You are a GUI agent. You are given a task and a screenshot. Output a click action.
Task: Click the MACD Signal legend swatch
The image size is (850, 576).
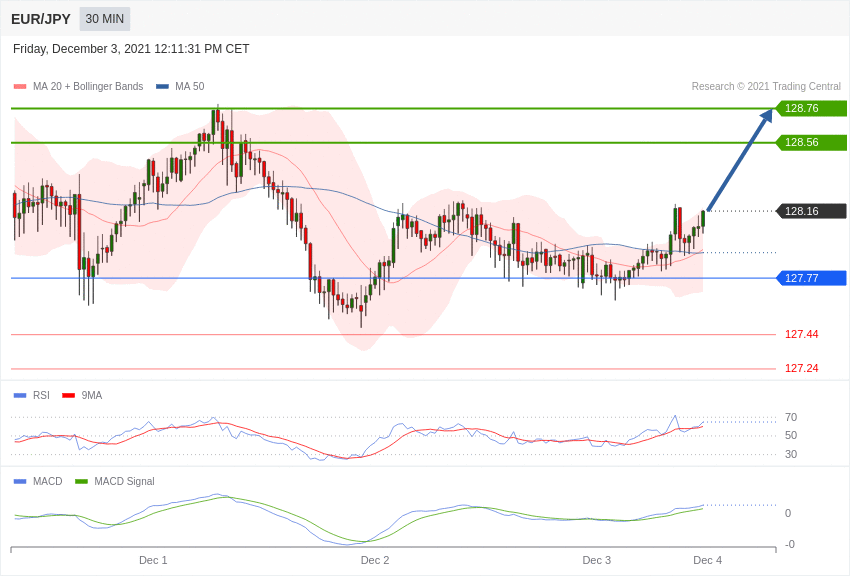pos(81,481)
